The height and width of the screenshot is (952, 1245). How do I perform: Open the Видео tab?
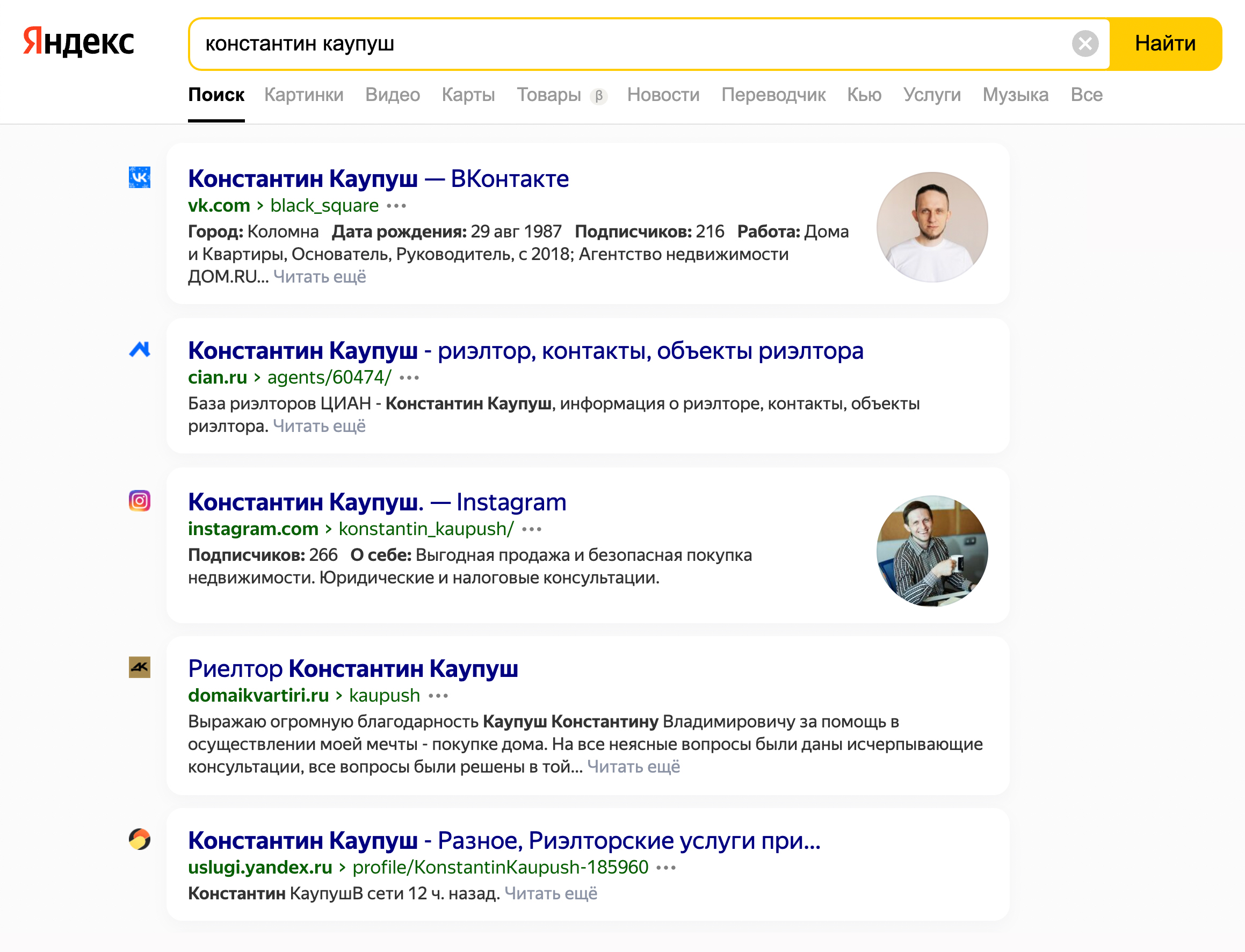click(x=393, y=95)
